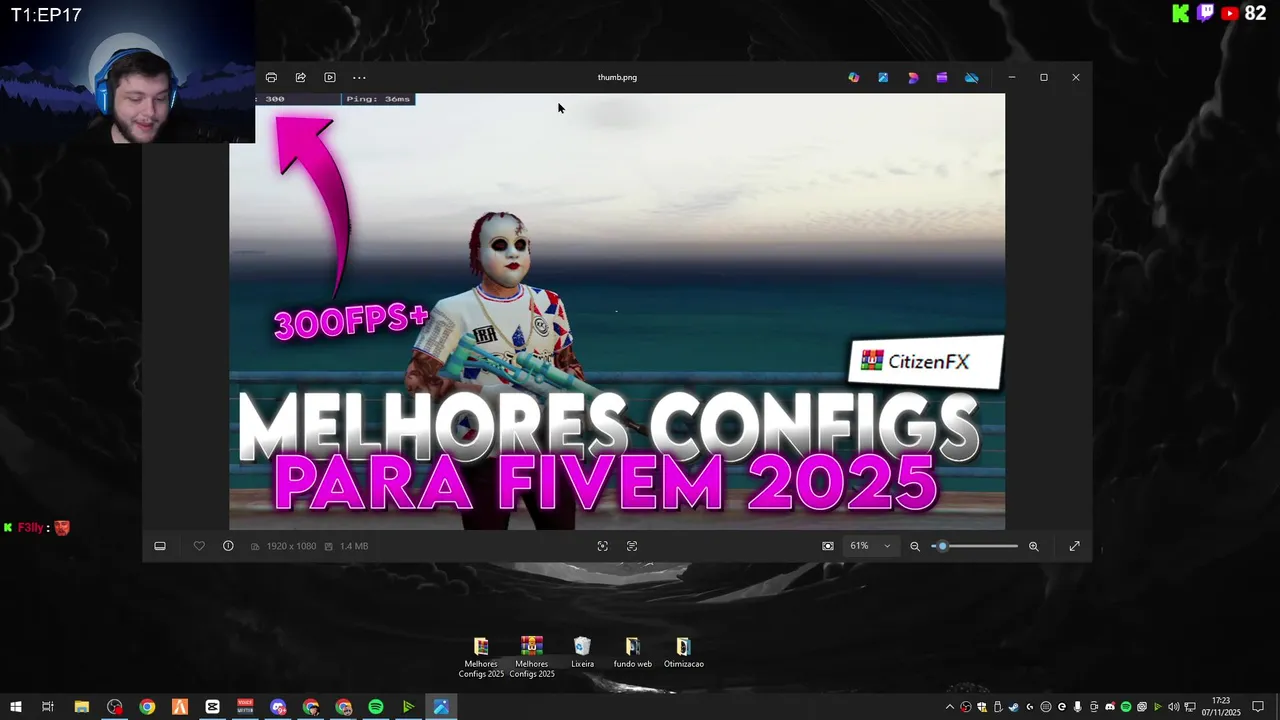Switch to the Photos app on the taskbar
1280x720 pixels.
click(x=441, y=707)
